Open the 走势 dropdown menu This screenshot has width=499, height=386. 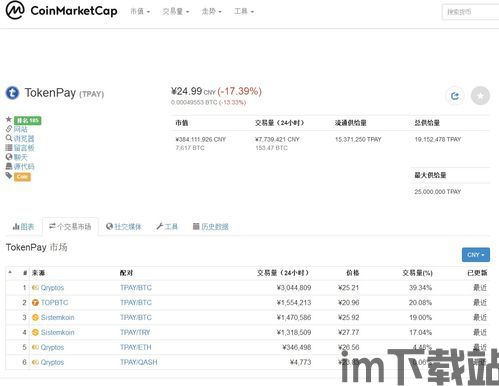(x=211, y=12)
